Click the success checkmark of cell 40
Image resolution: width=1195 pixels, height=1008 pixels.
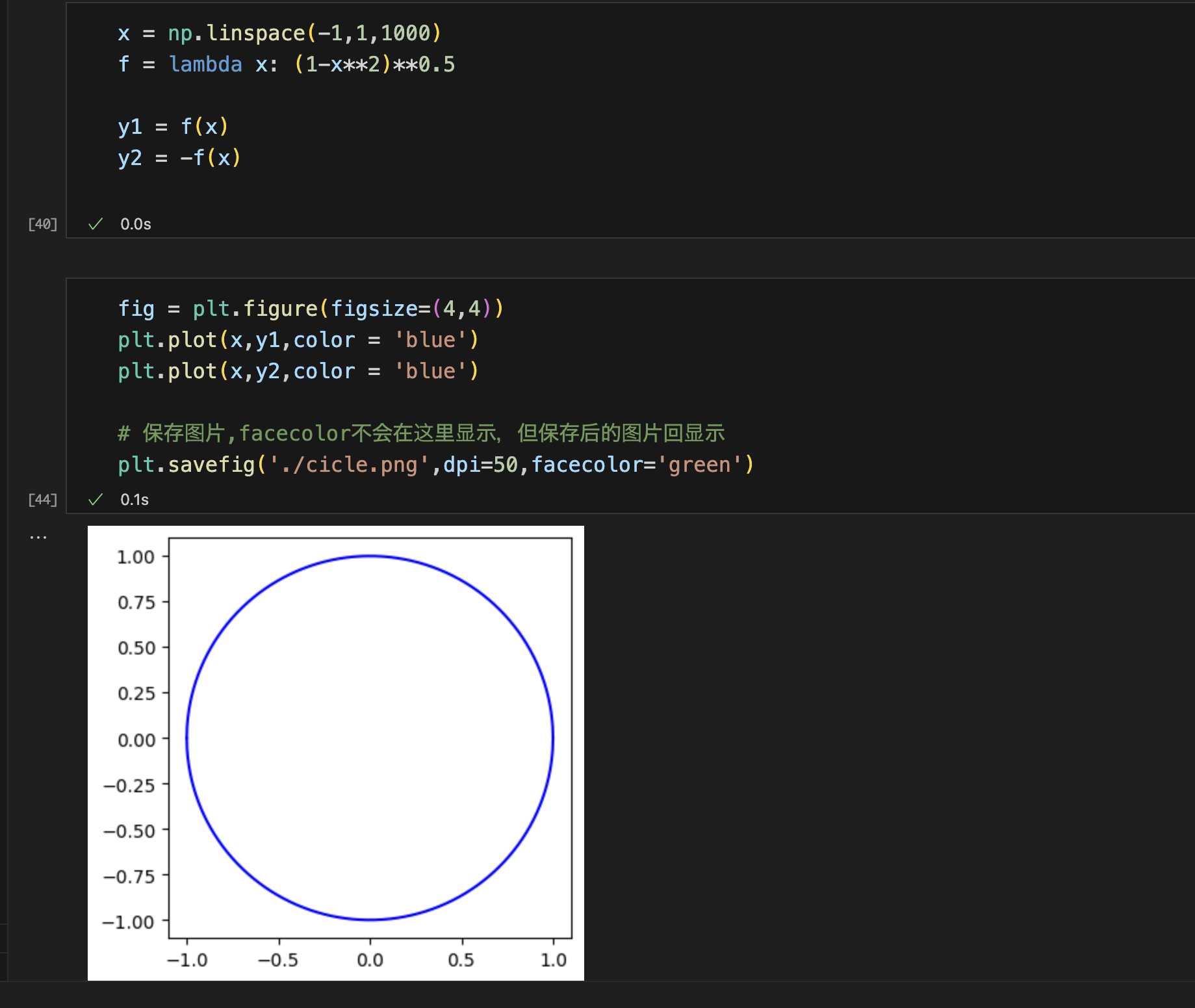(x=96, y=224)
